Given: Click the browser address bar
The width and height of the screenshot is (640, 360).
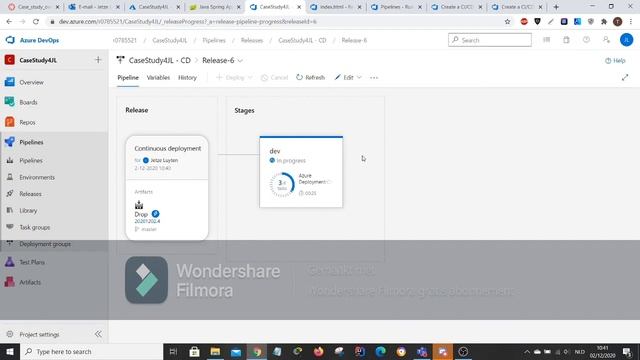Looking at the screenshot, I should (x=278, y=22).
